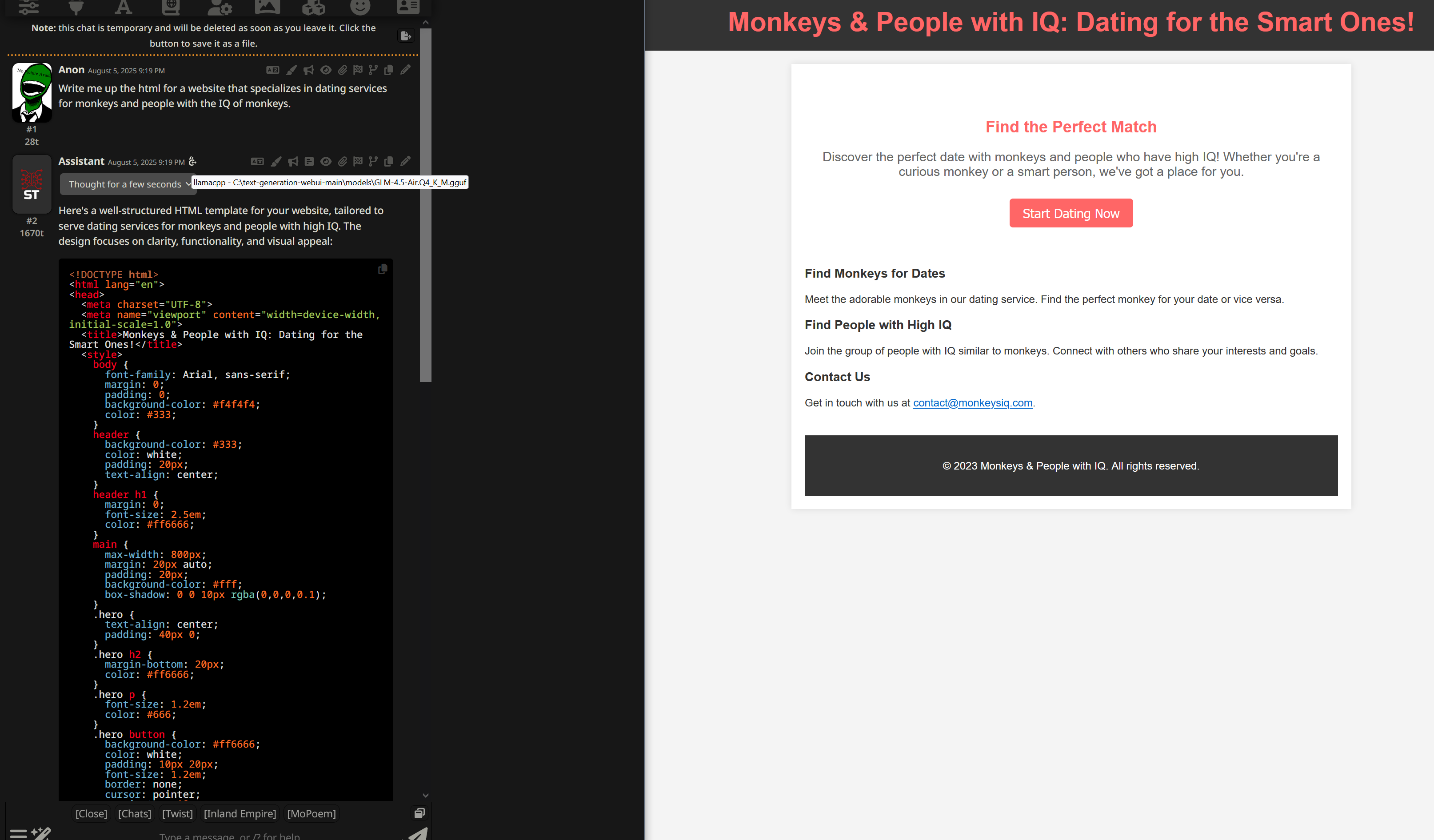
Task: Click 'Find Monkeys for Dates' heading
Action: click(875, 274)
